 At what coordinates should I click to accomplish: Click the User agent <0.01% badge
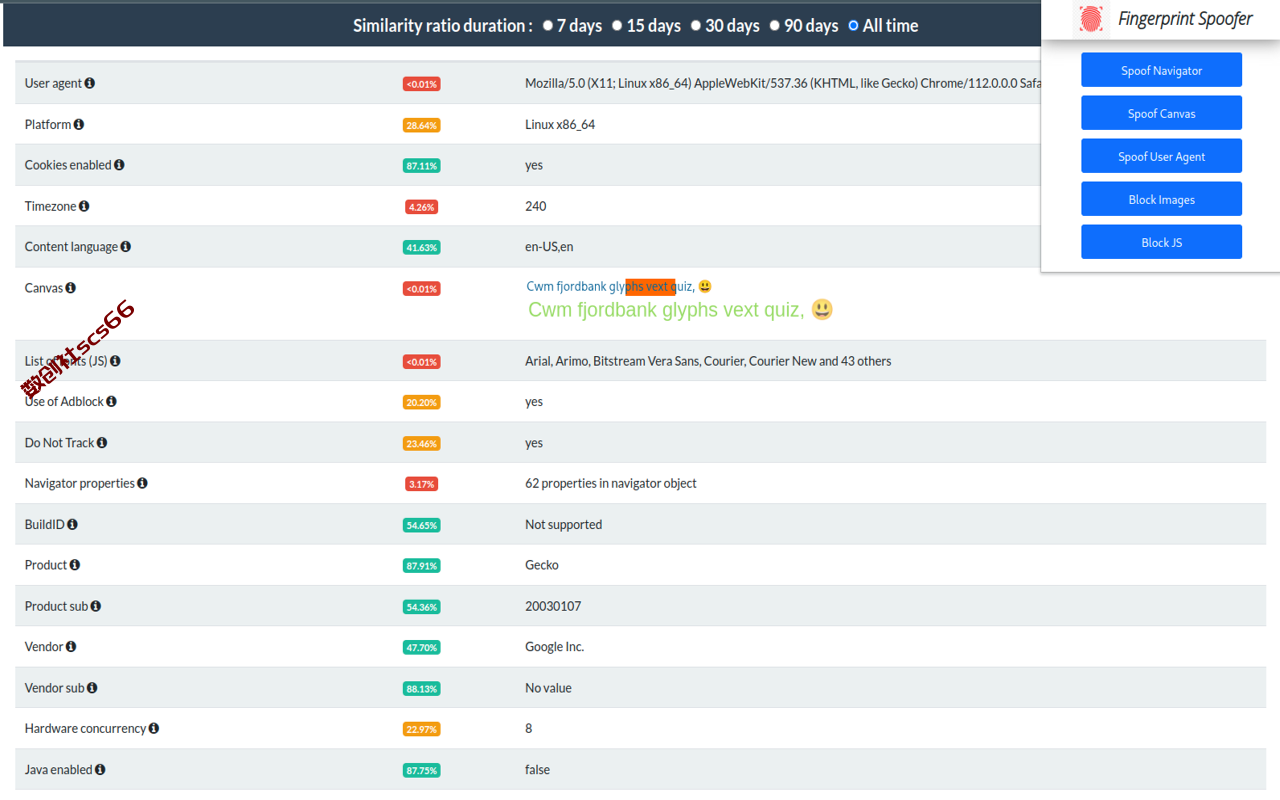click(421, 84)
